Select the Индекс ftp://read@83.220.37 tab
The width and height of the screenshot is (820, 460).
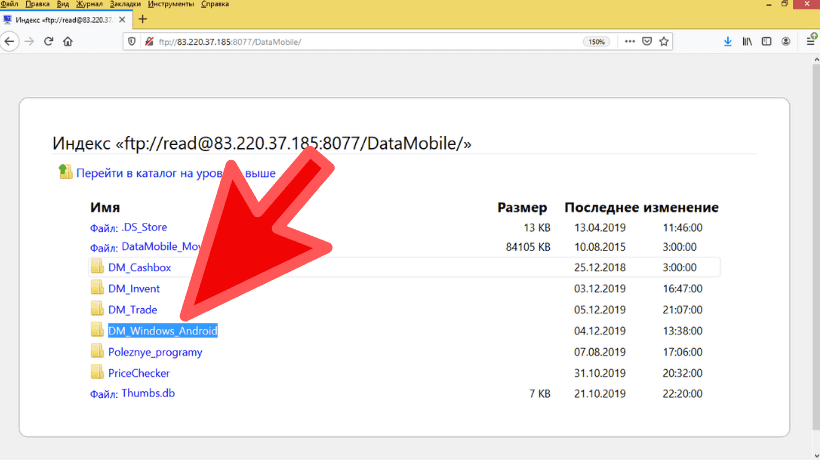[x=65, y=20]
